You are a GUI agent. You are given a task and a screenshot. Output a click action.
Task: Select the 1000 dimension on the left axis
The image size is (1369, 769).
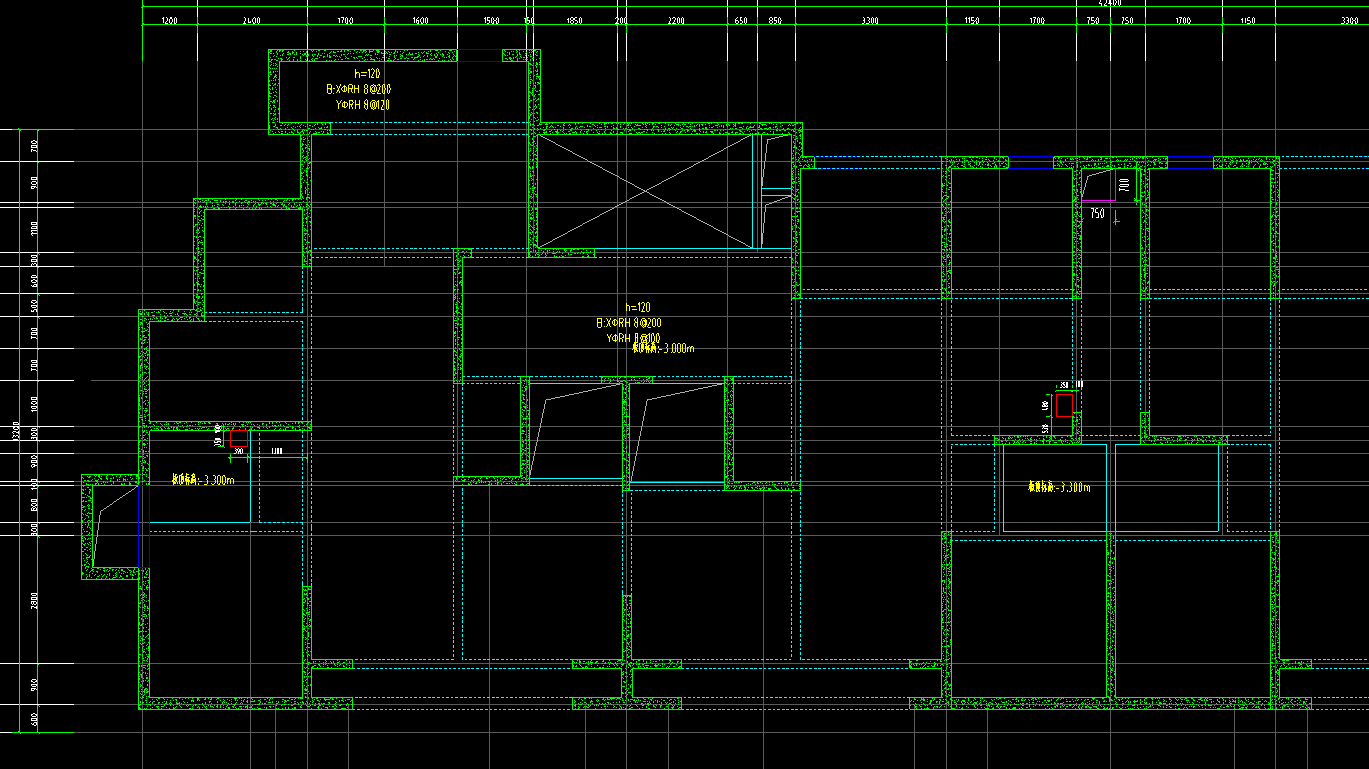click(x=34, y=404)
